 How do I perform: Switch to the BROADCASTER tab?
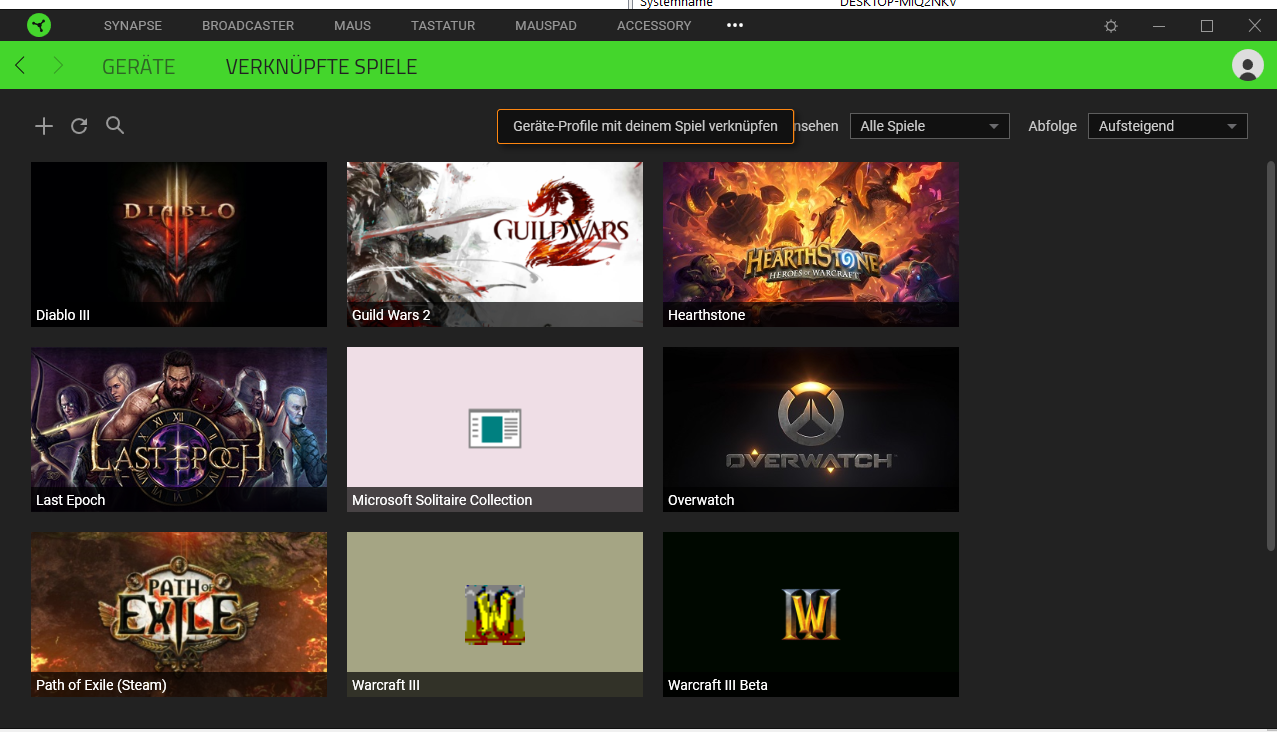pyautogui.click(x=248, y=25)
